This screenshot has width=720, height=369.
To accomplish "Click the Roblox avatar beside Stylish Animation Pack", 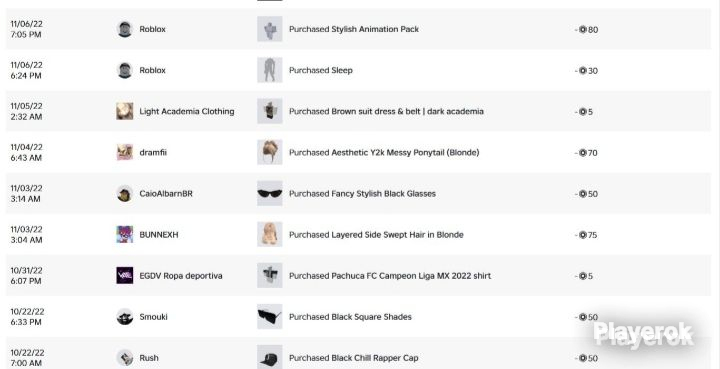I will pos(124,29).
